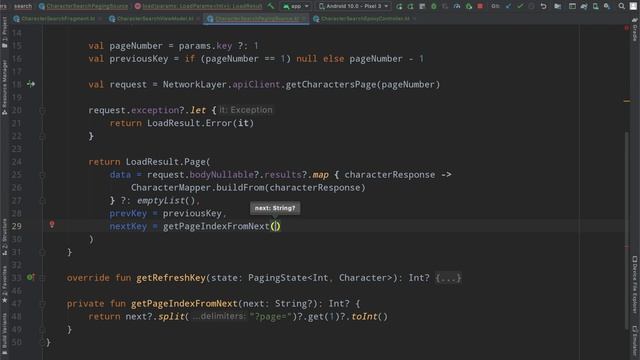Open the Emulator tool window

[635, 342]
